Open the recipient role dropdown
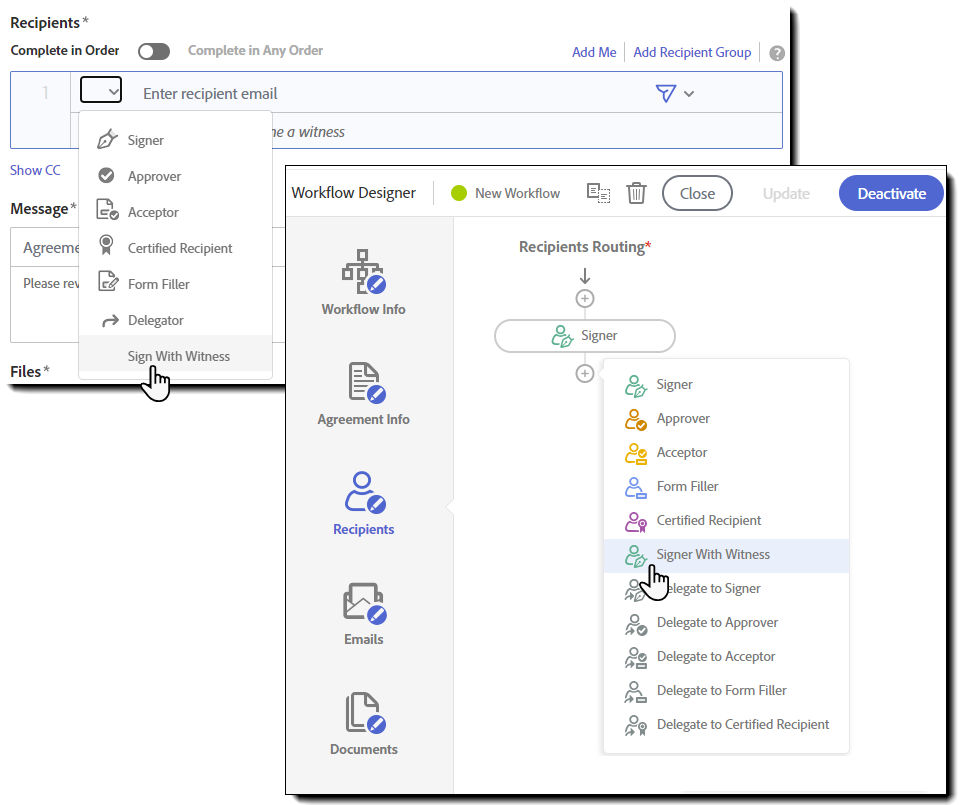 tap(100, 90)
